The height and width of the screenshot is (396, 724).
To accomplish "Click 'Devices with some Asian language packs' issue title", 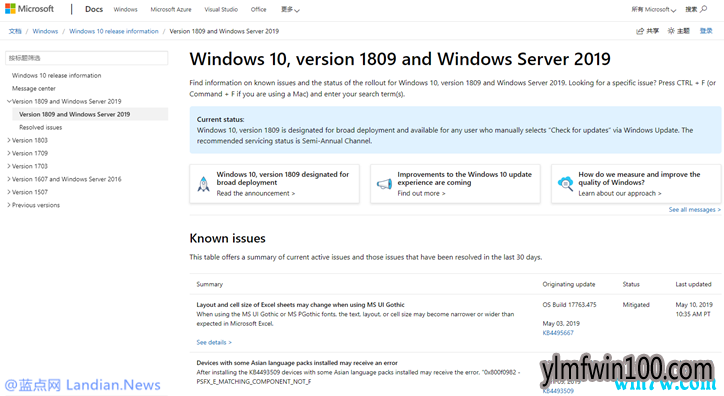I will click(x=297, y=363).
